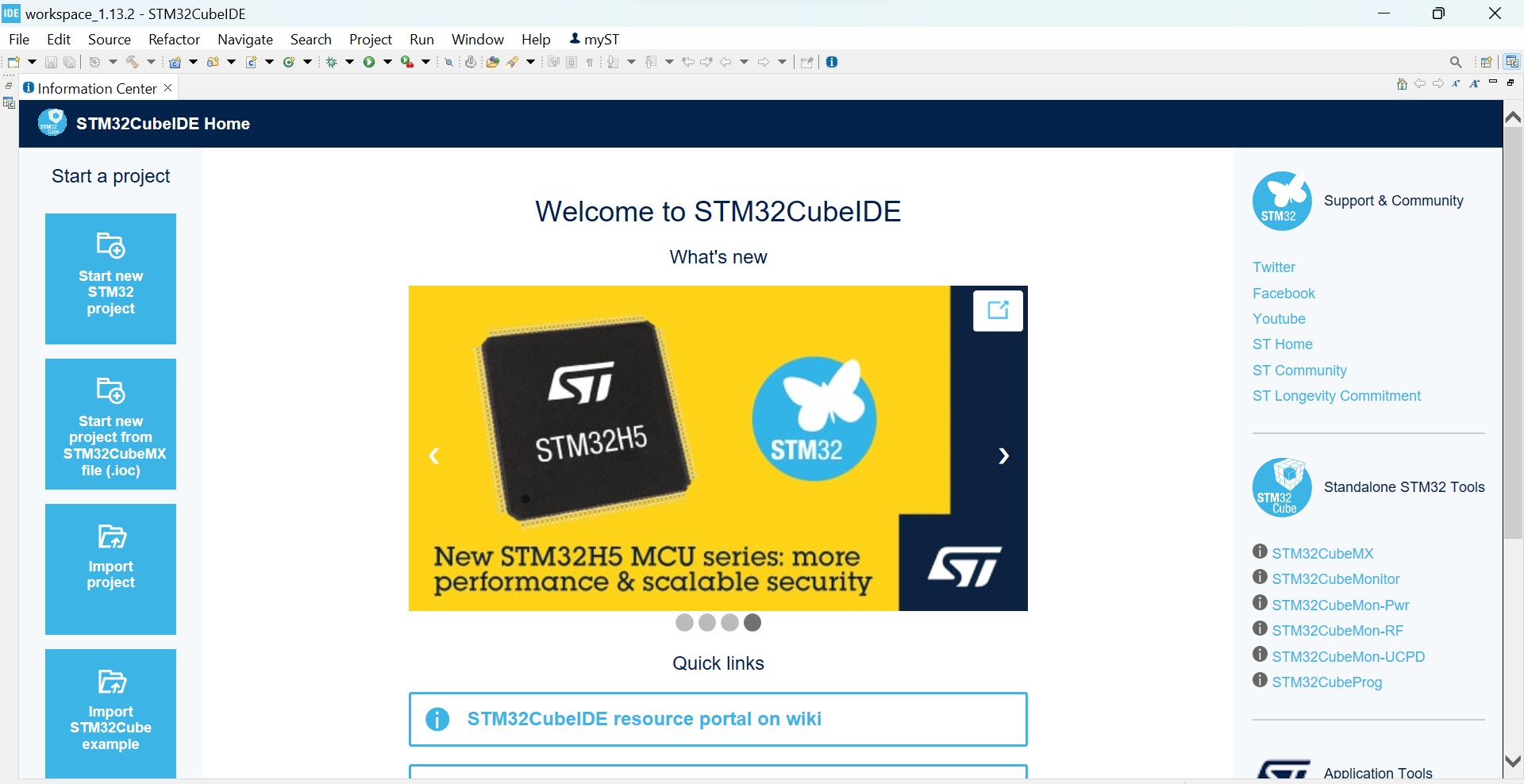Click the magnifier search icon at top right
The image size is (1524, 784).
[1456, 62]
